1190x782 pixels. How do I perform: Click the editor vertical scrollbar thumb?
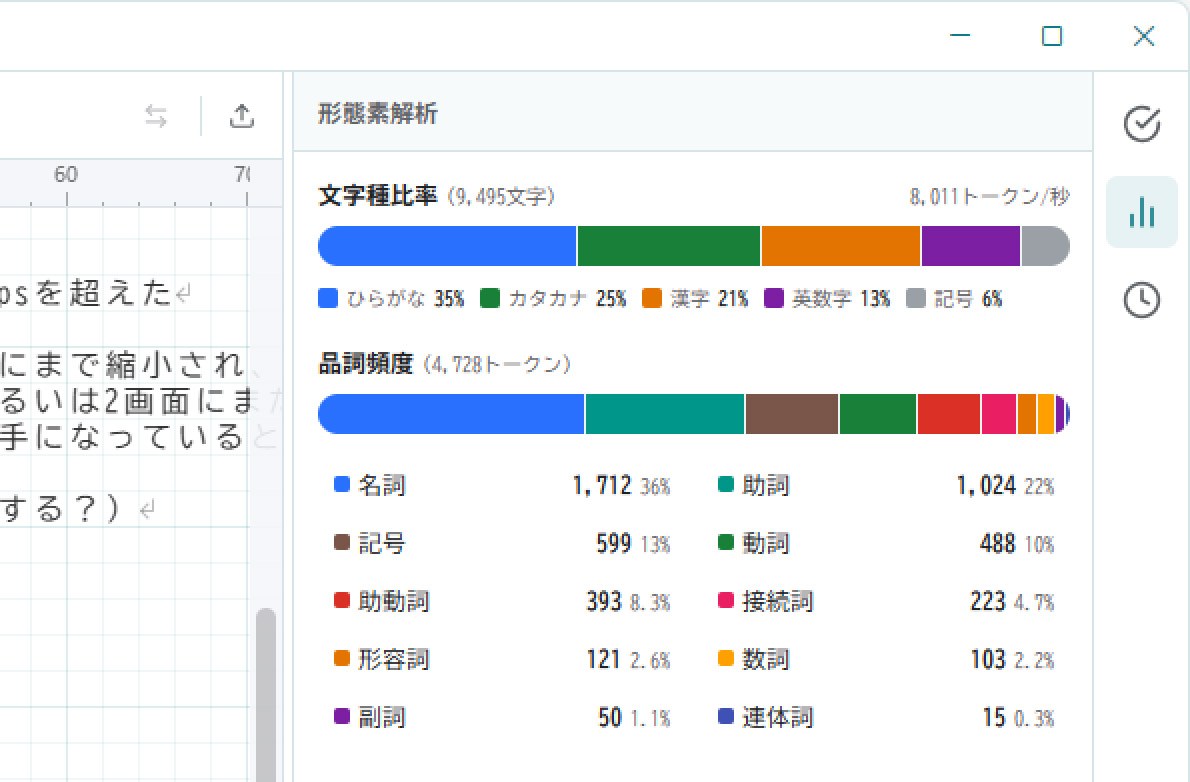[266, 695]
